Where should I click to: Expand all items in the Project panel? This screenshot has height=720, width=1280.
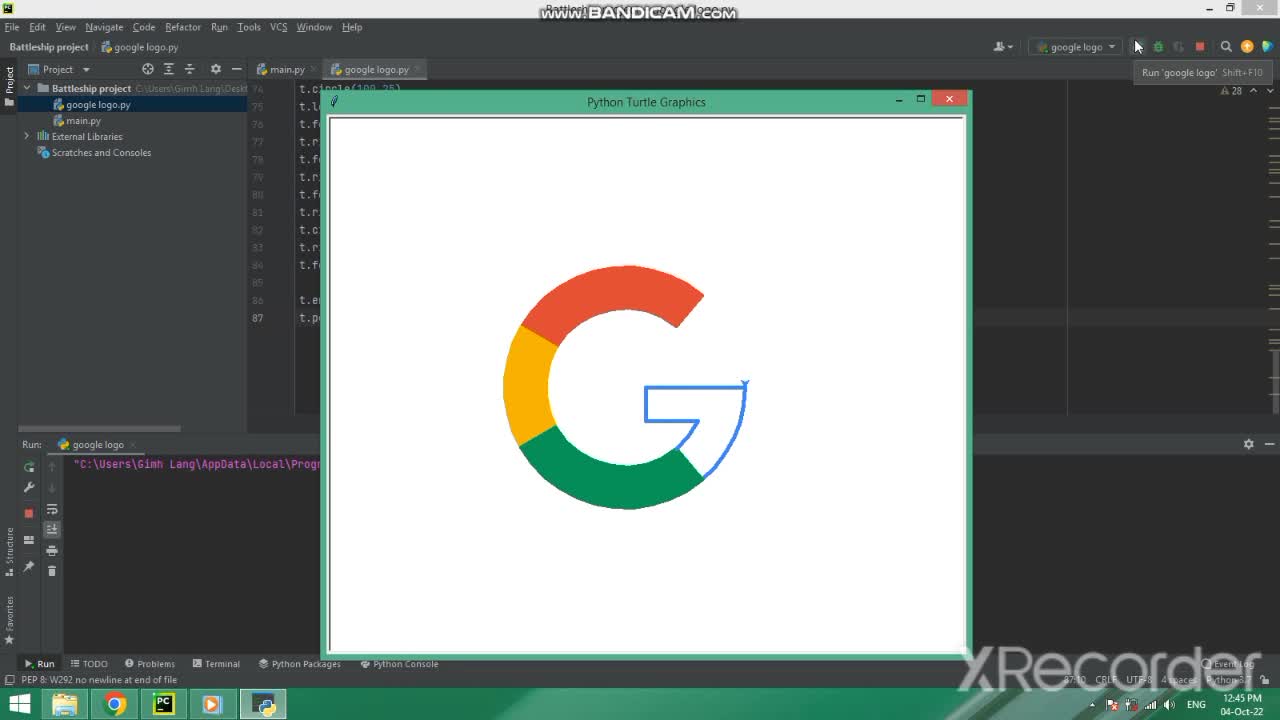[168, 69]
